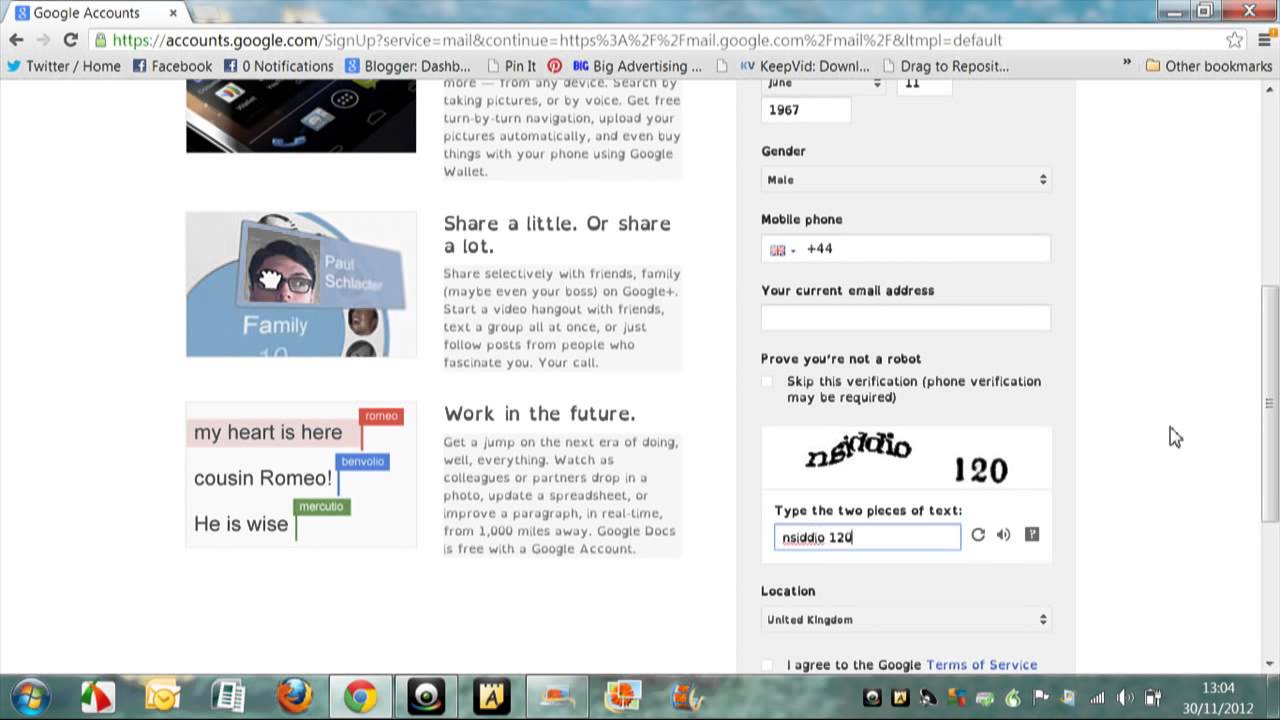Open the Terms of Service link
The height and width of the screenshot is (720, 1280).
click(x=982, y=665)
